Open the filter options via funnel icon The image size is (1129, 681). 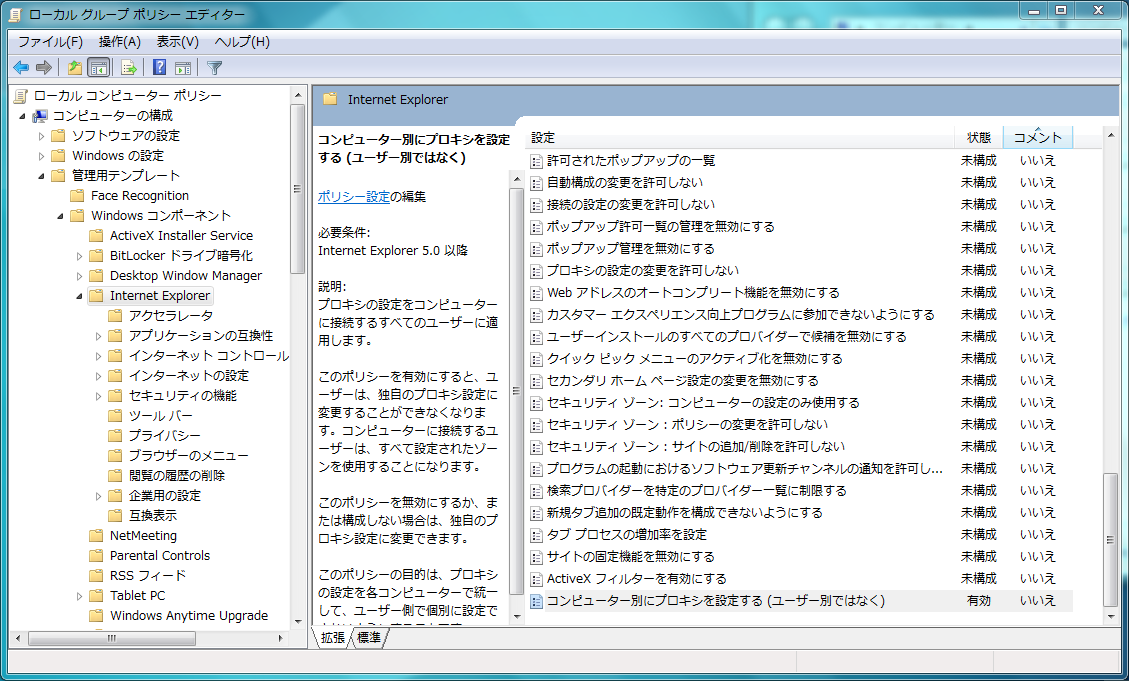point(213,67)
